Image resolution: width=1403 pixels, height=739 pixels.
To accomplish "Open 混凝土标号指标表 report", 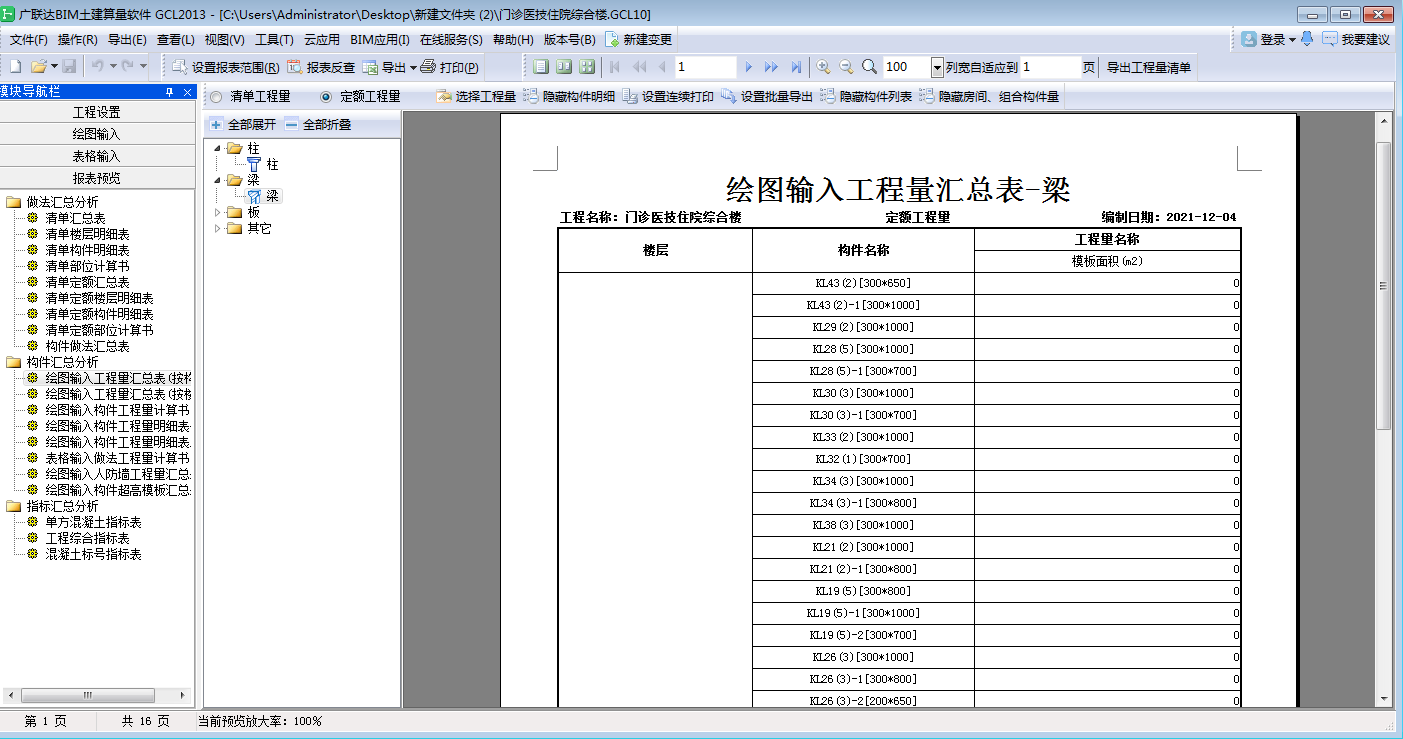I will 93,554.
